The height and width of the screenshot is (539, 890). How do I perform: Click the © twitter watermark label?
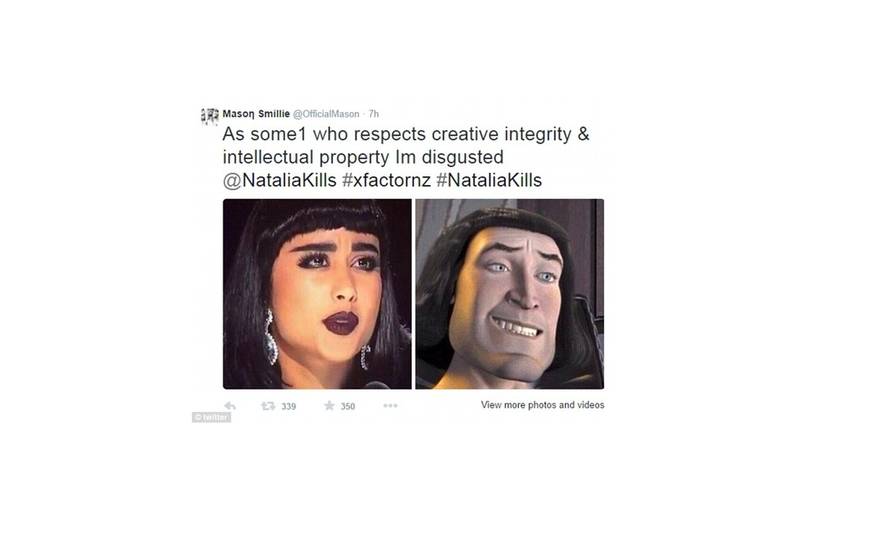pos(211,417)
